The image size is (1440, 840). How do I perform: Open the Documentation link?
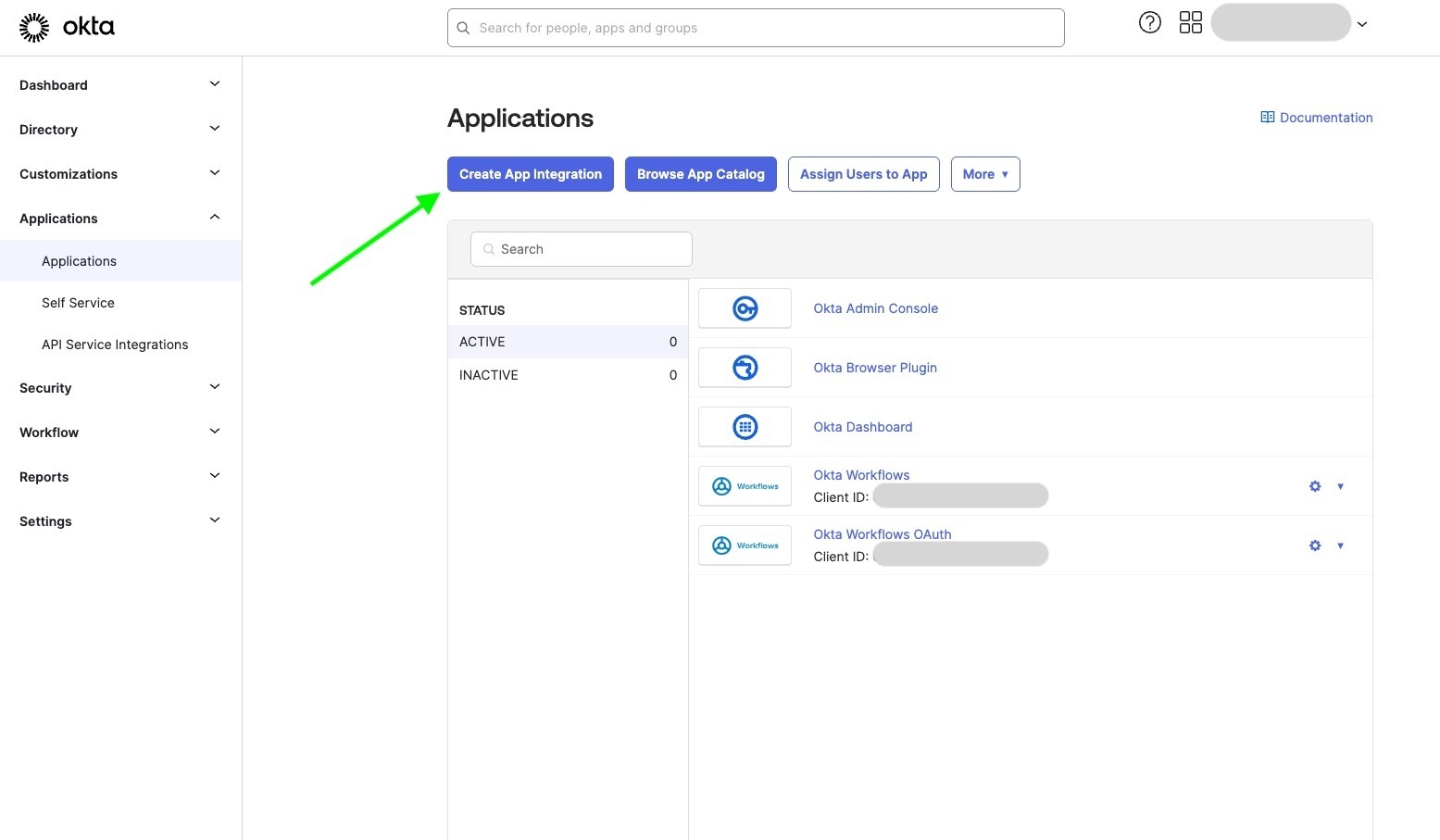point(1316,118)
